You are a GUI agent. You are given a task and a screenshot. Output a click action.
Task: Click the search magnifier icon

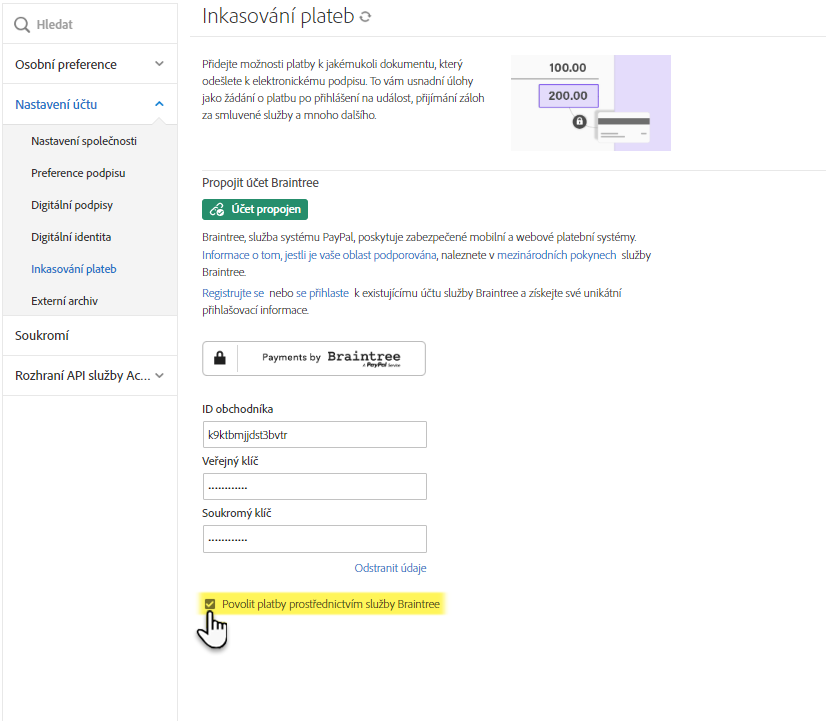(22, 24)
